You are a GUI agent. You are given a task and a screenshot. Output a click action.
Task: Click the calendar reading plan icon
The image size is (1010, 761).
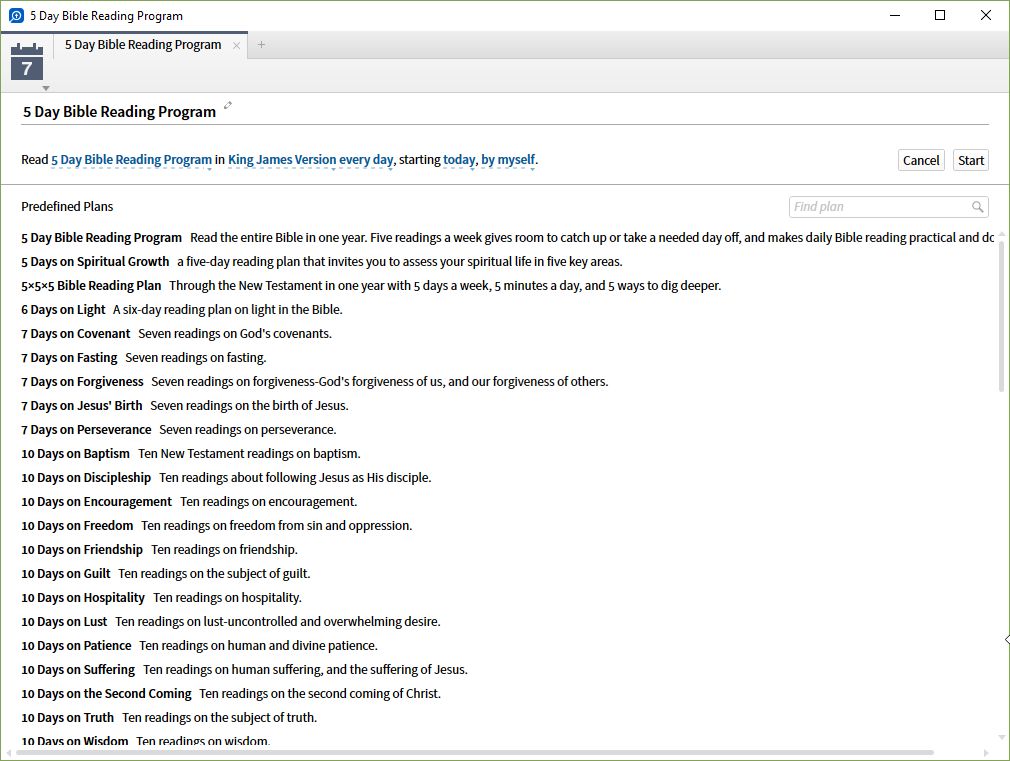coord(25,62)
